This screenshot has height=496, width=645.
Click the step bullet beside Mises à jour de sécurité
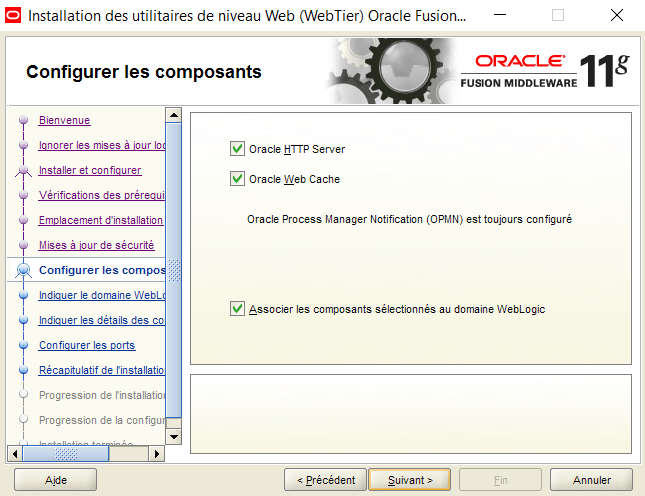click(23, 246)
